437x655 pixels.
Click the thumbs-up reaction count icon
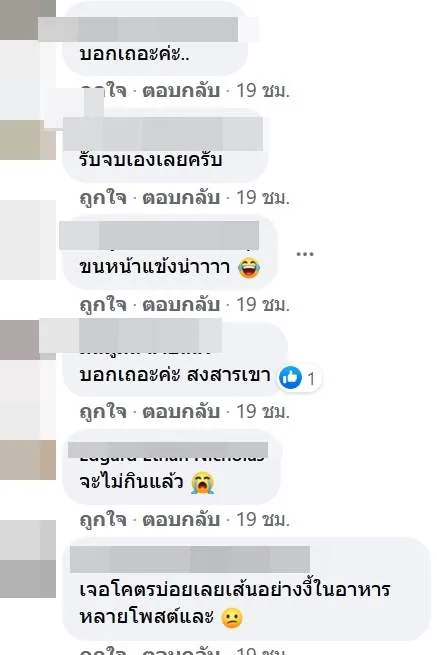[290, 378]
